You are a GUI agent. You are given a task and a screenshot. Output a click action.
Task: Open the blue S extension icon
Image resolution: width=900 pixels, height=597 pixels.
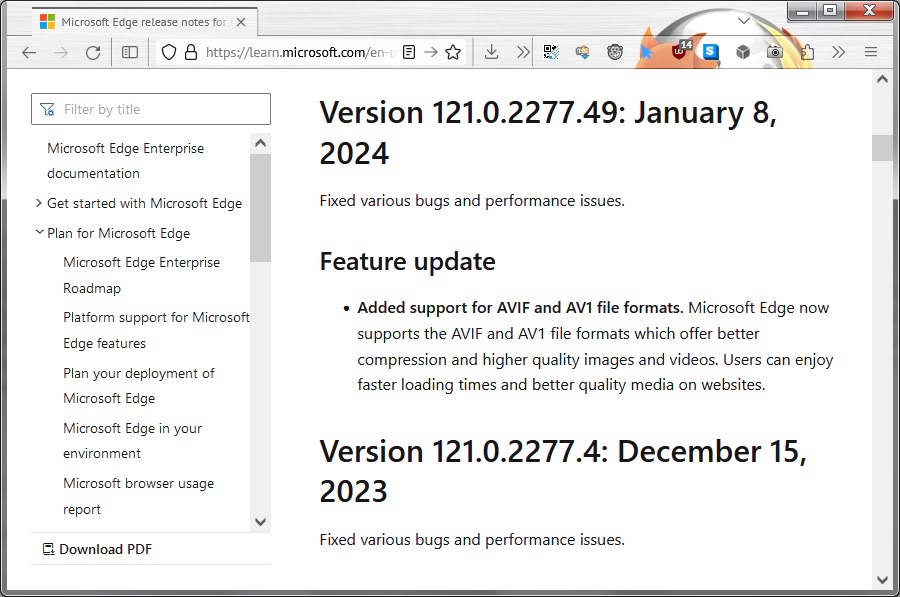click(711, 52)
